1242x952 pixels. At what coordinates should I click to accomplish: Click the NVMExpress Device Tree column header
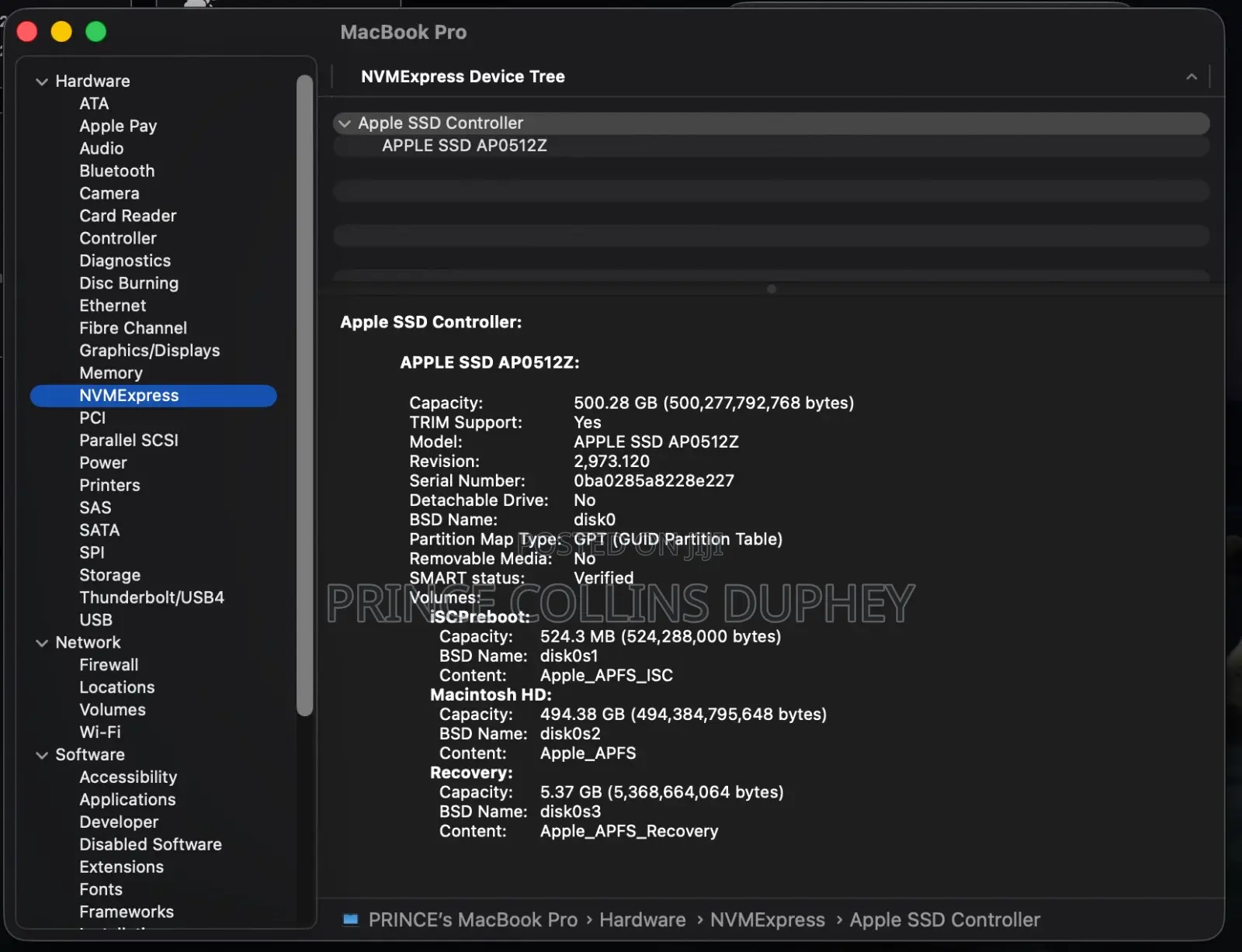tap(463, 77)
